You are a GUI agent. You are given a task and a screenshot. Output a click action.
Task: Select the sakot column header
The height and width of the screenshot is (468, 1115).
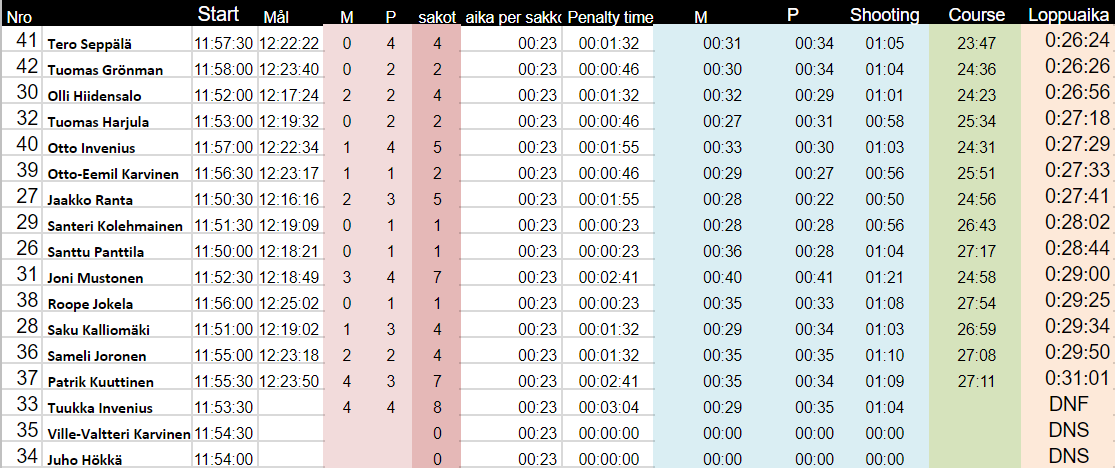tap(437, 18)
